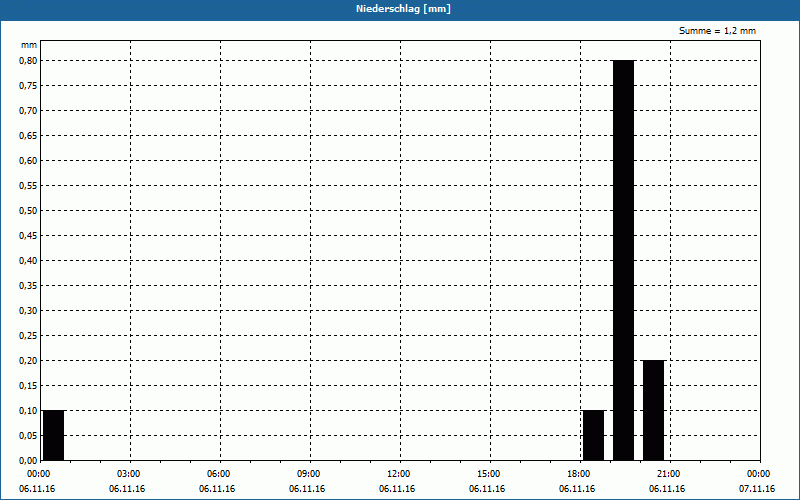Click the 0,20 bar before 21:00

pos(654,410)
